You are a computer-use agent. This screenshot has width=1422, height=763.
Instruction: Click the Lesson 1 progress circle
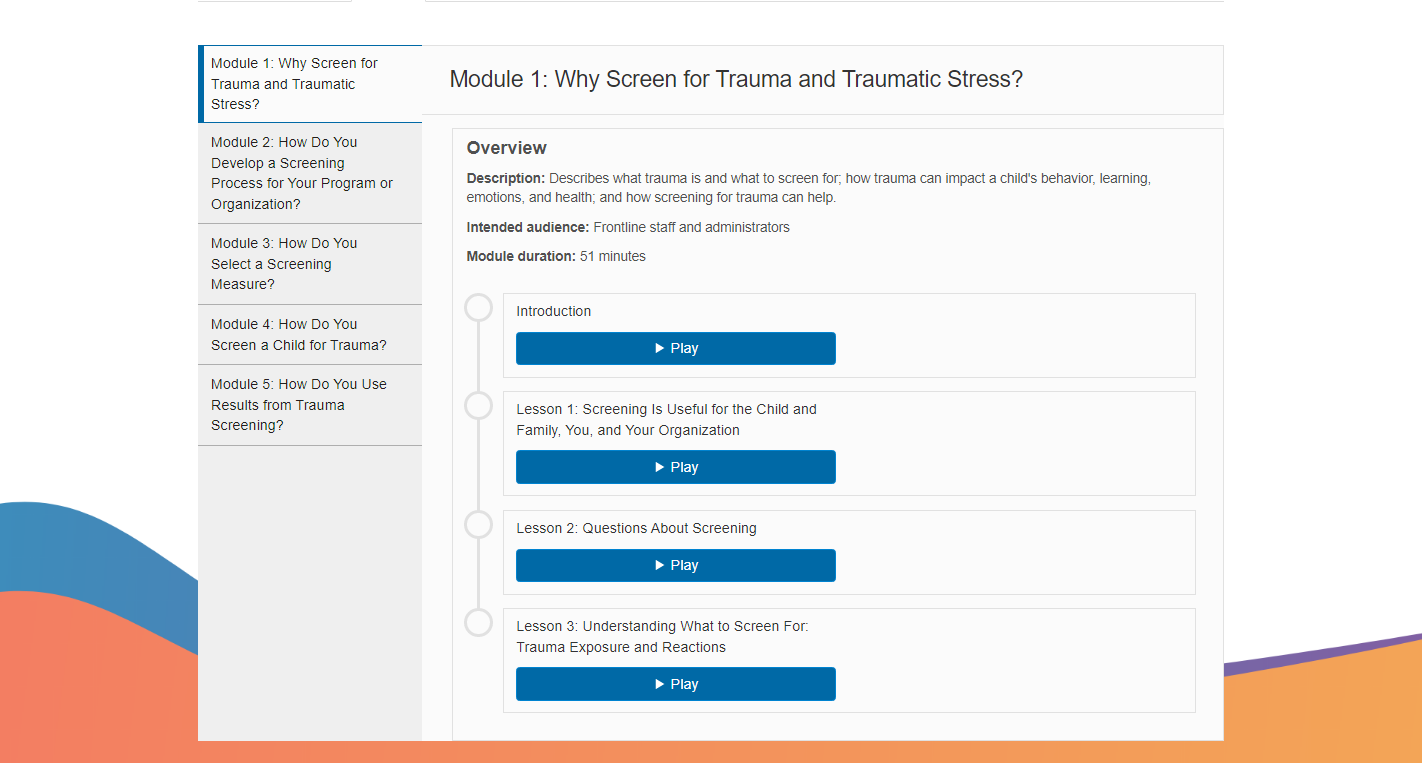coord(479,406)
